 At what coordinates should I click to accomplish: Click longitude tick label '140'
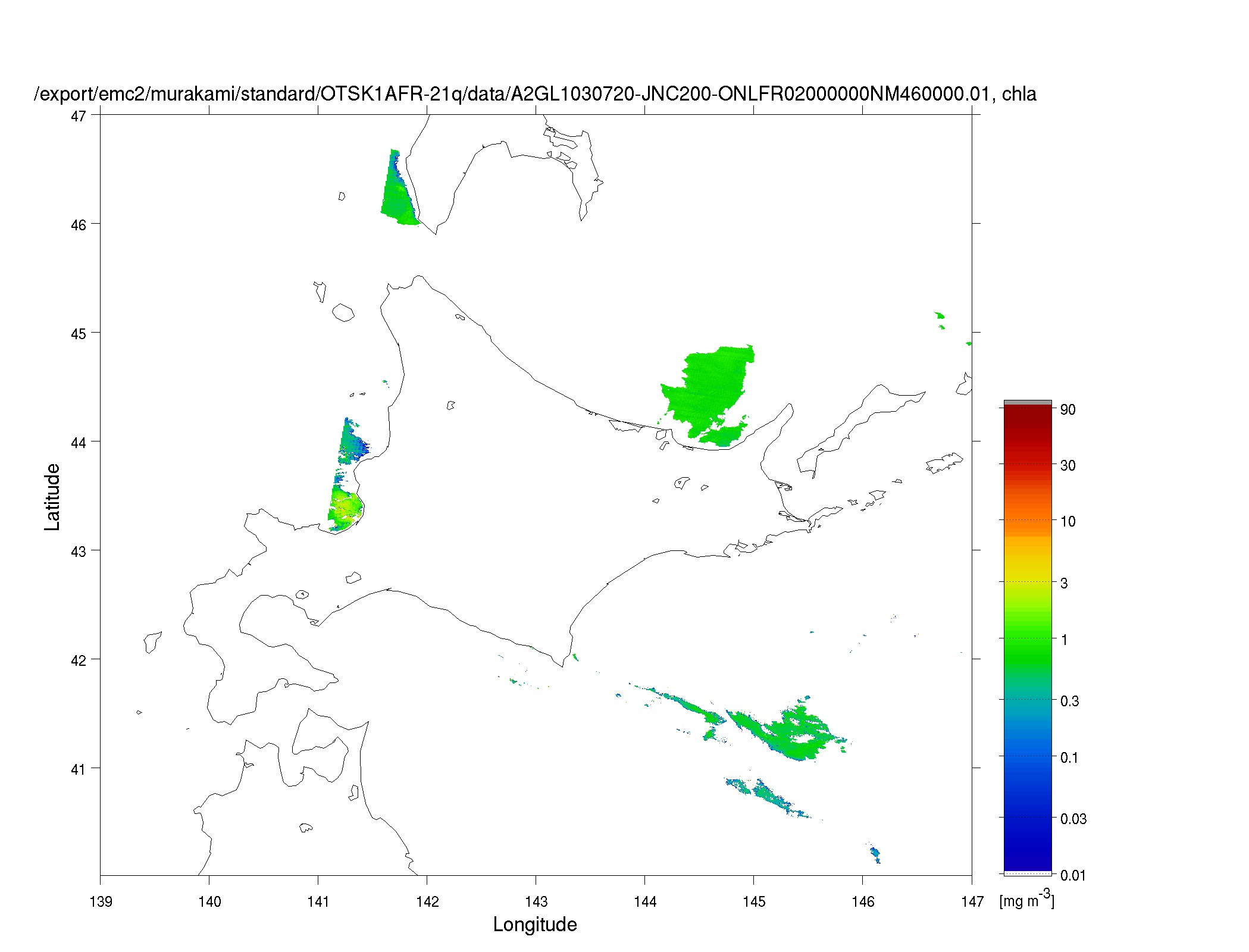[x=209, y=901]
